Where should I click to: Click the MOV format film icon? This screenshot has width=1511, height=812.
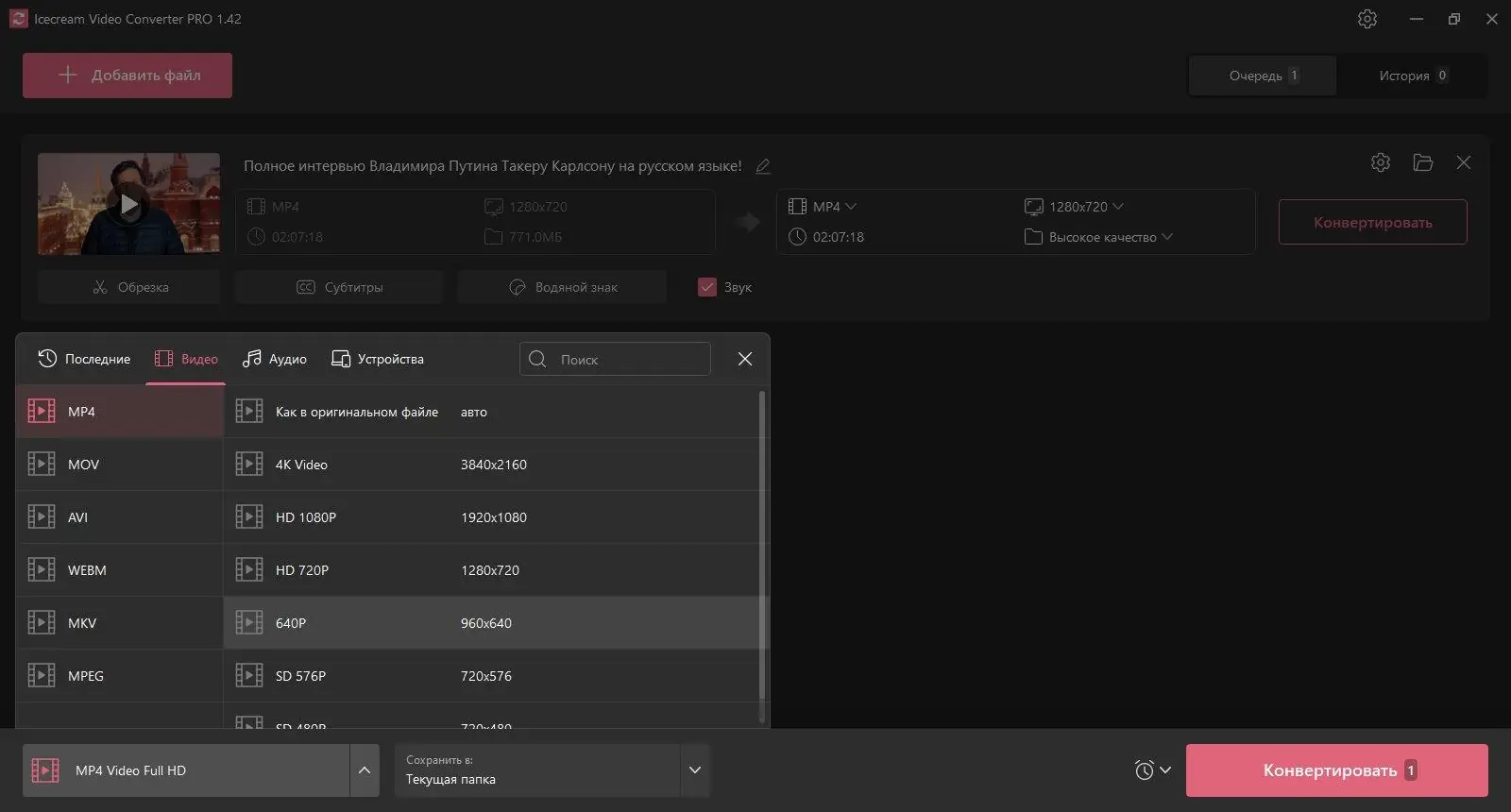(x=42, y=464)
